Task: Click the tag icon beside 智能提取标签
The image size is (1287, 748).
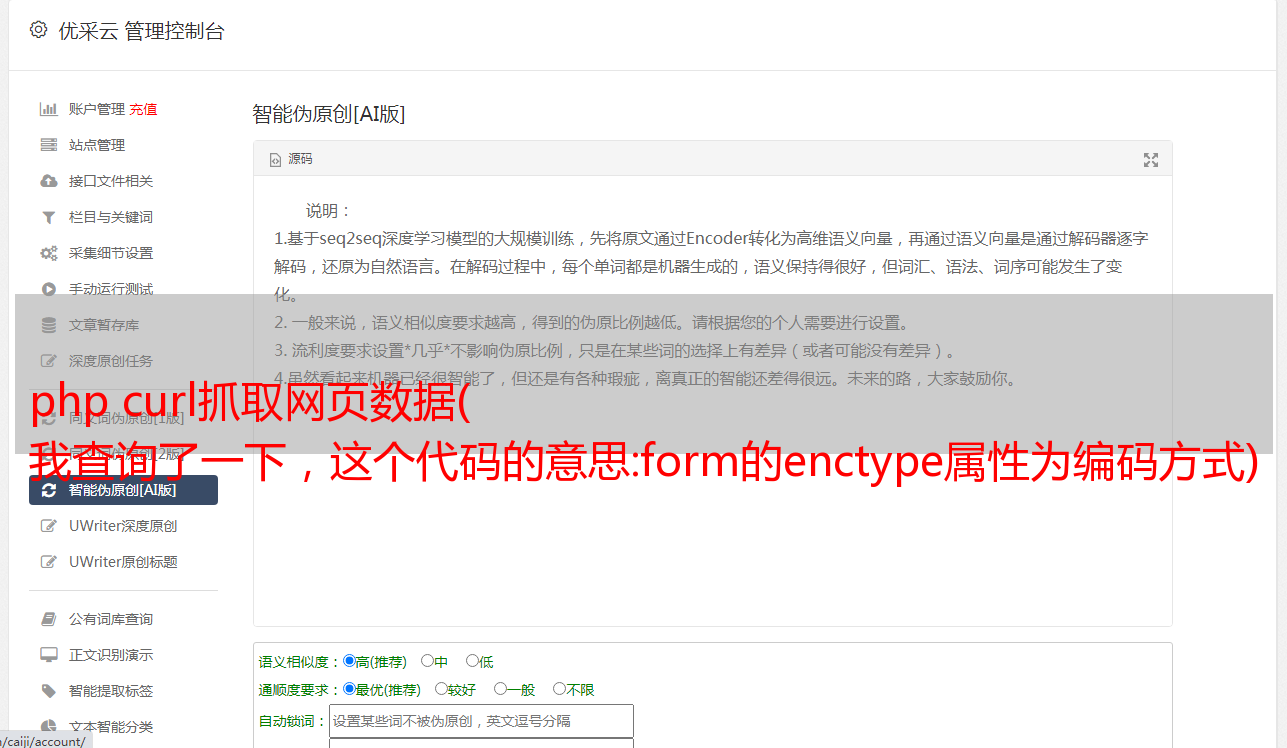Action: (x=48, y=691)
